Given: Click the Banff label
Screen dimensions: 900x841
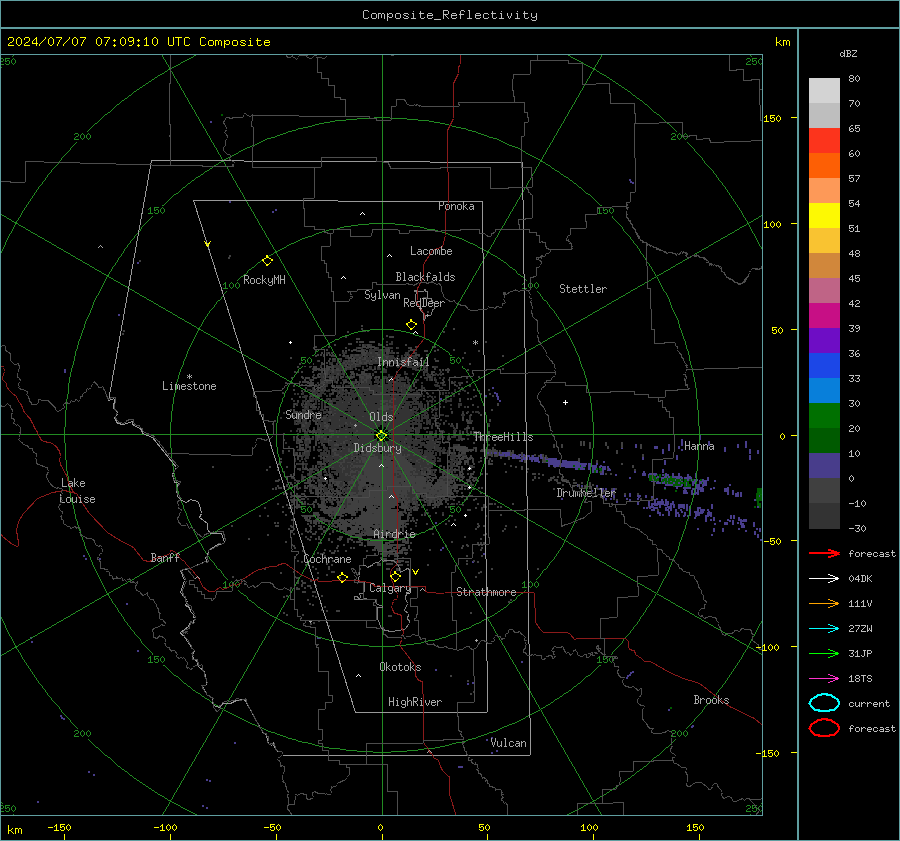Looking at the screenshot, I should click(165, 557).
